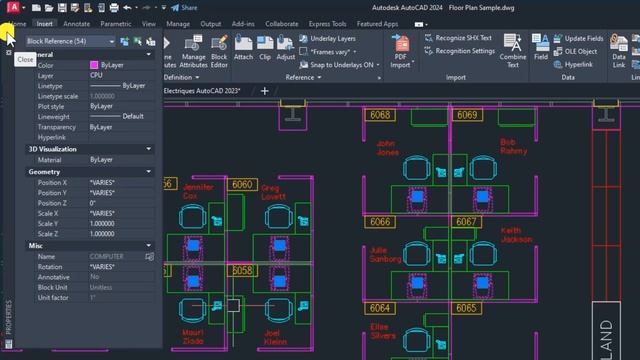Image resolution: width=640 pixels, height=360 pixels.
Task: Open the AutoCAD application menu logo
Action: click(x=13, y=7)
